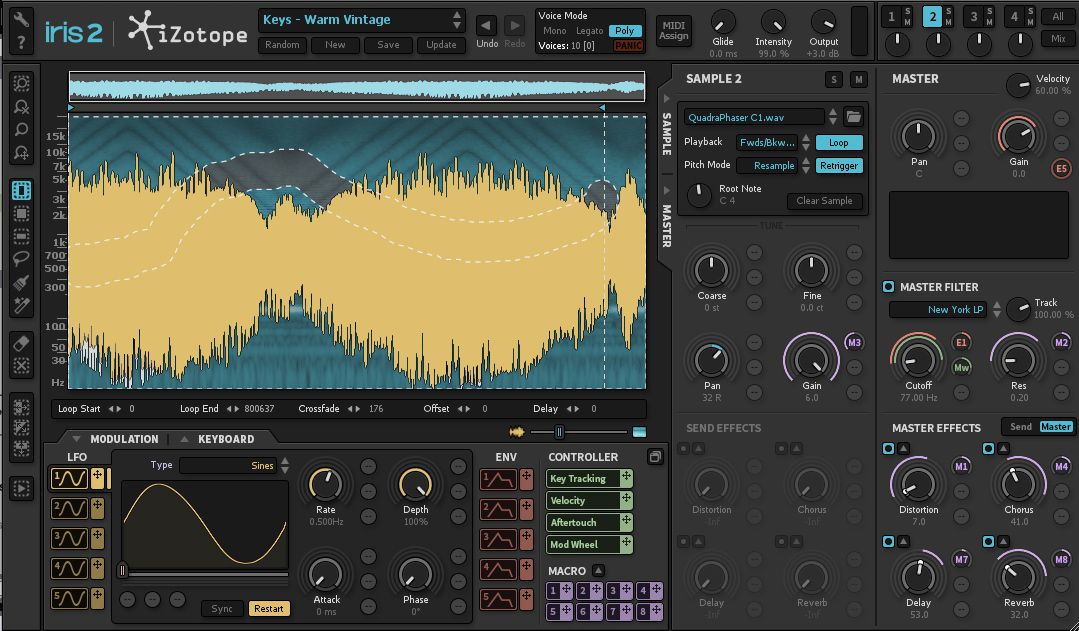
Task: Click the dashed square with X icon
Action: (x=21, y=365)
